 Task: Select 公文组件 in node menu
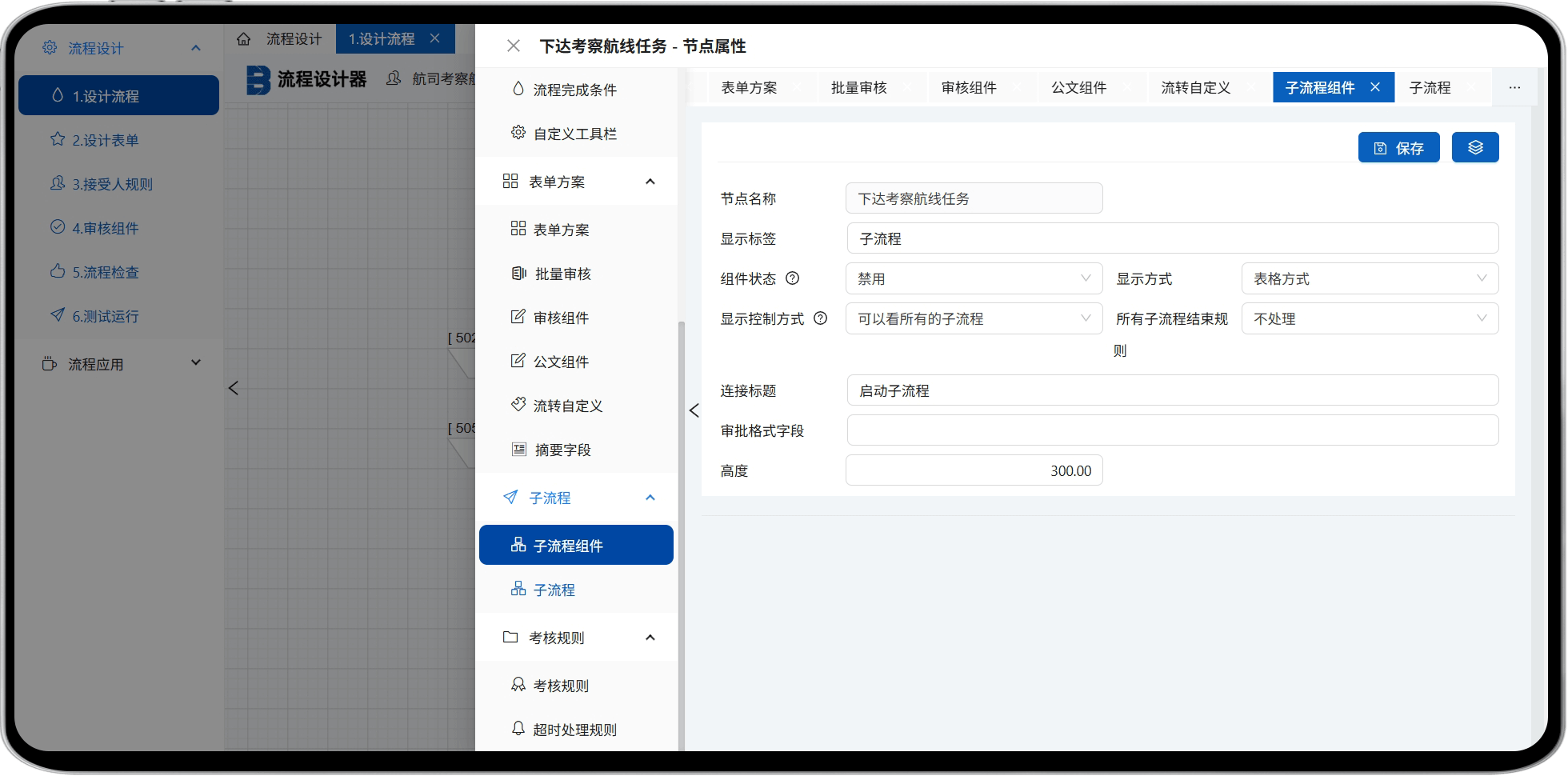tap(576, 362)
